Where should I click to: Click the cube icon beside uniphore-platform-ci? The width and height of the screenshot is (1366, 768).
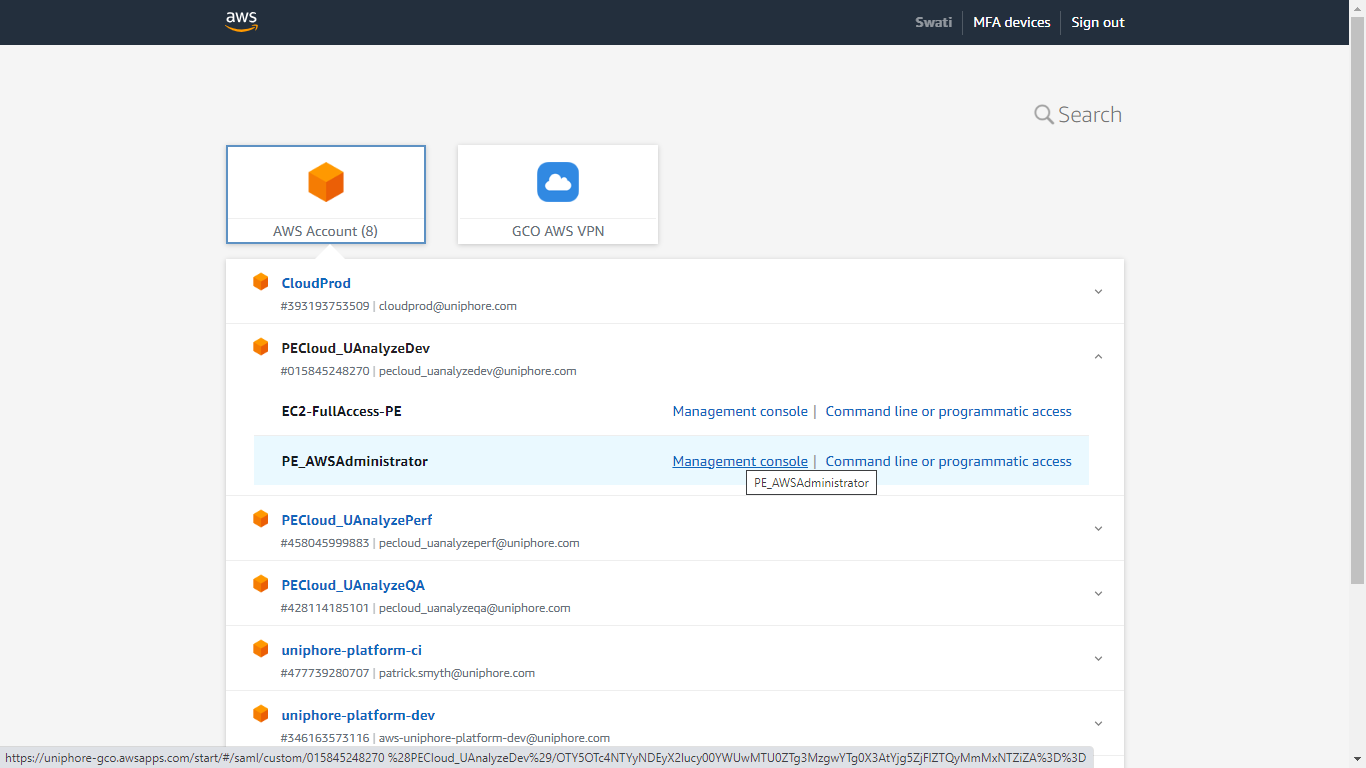[261, 649]
